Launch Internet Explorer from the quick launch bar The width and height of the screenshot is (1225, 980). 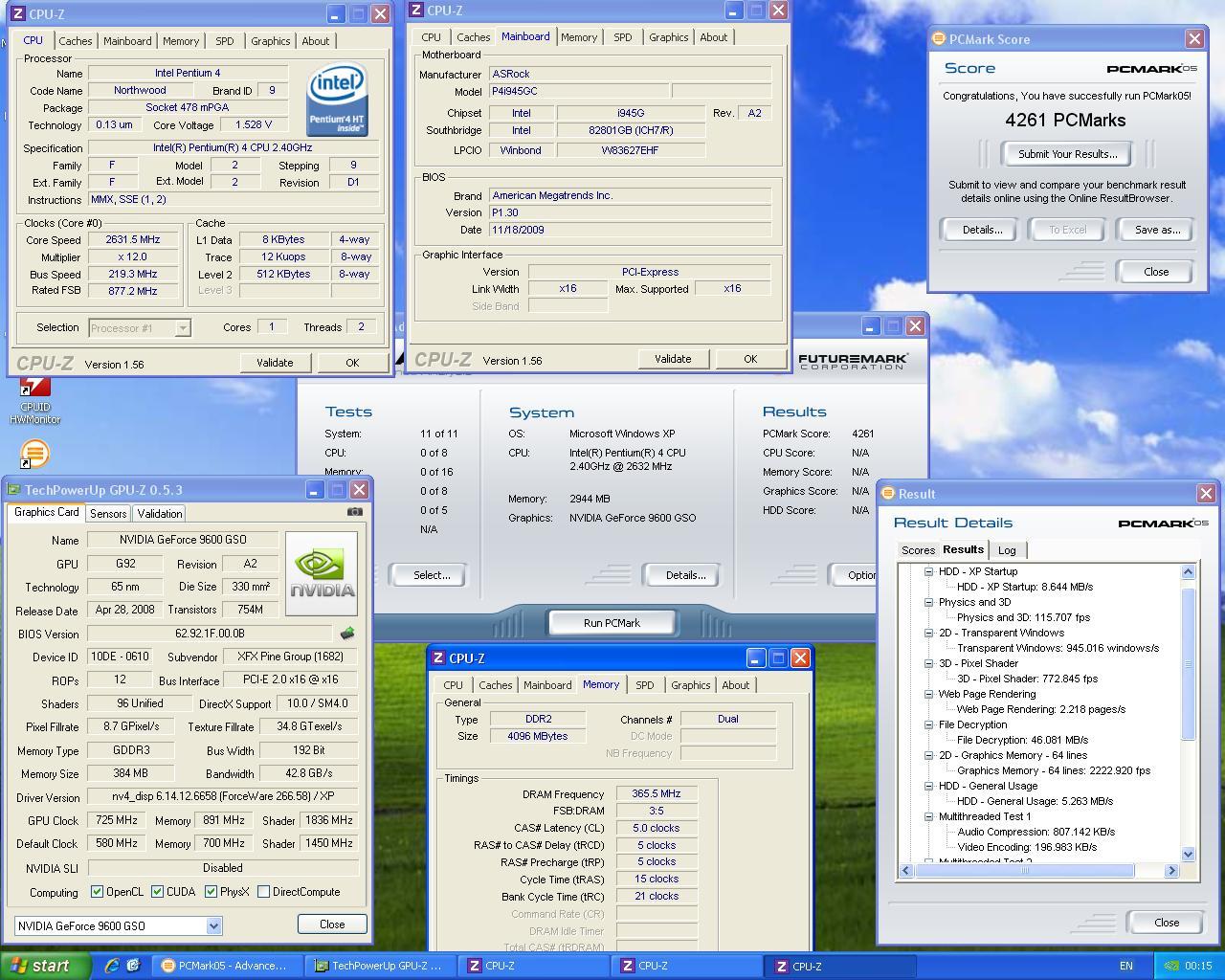tap(112, 966)
